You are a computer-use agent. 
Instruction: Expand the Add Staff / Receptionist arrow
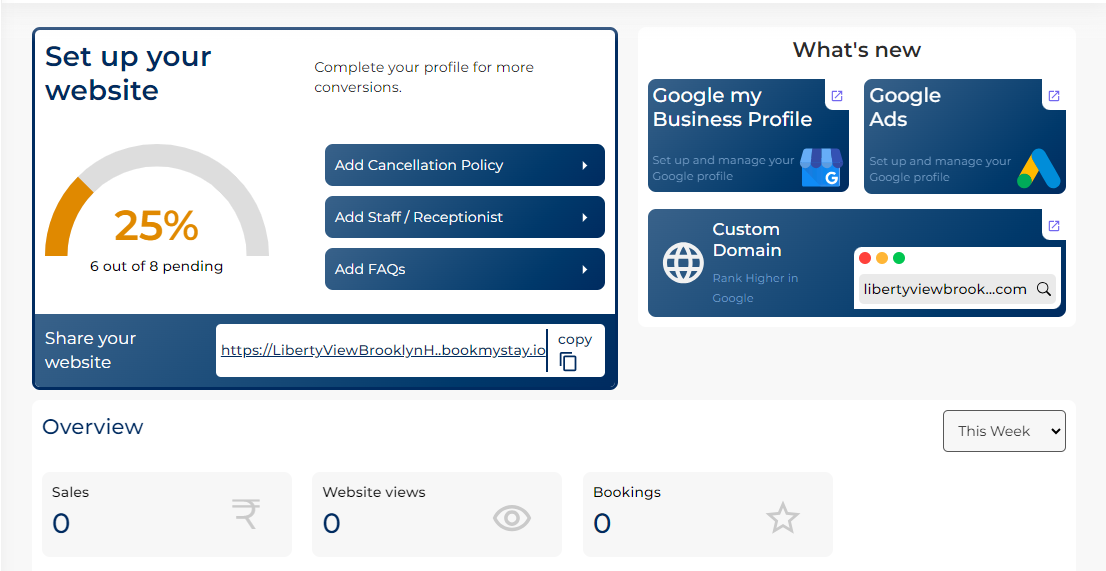(x=585, y=217)
